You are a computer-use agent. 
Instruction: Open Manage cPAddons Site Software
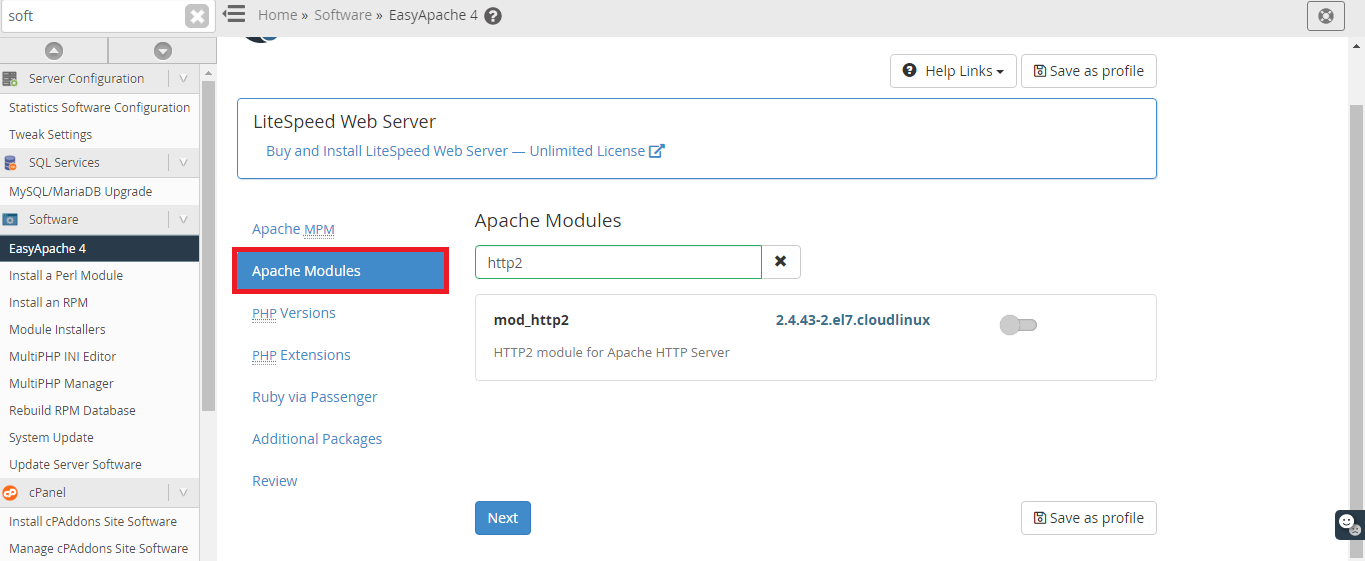[98, 549]
